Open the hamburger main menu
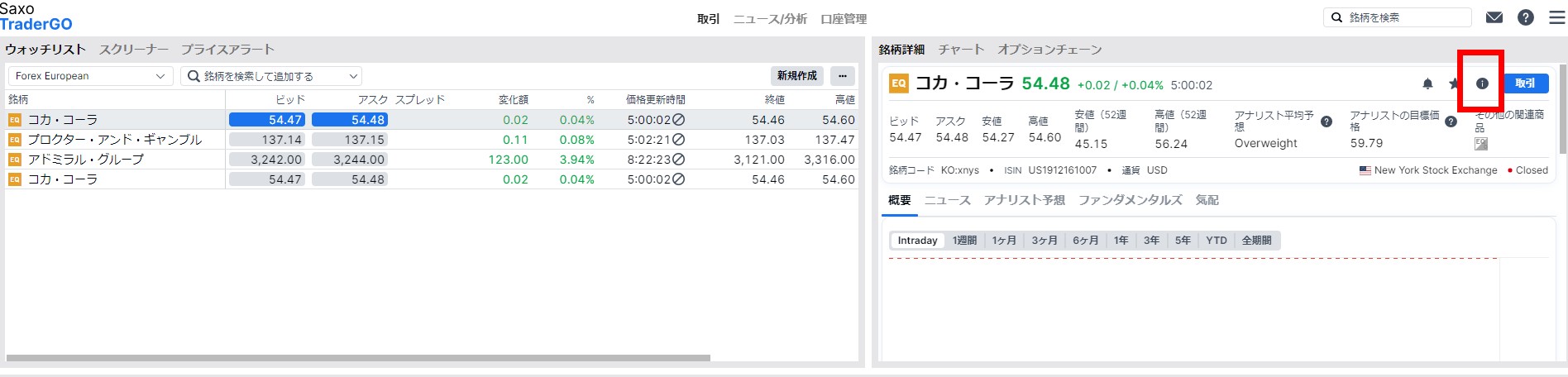The width and height of the screenshot is (1568, 377). (1556, 17)
